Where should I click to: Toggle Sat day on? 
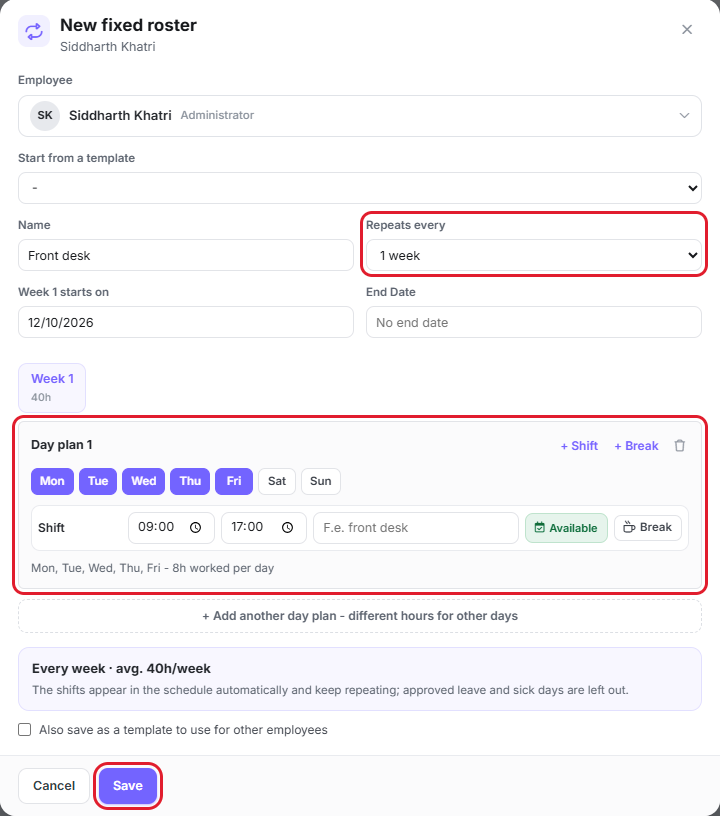(x=277, y=481)
